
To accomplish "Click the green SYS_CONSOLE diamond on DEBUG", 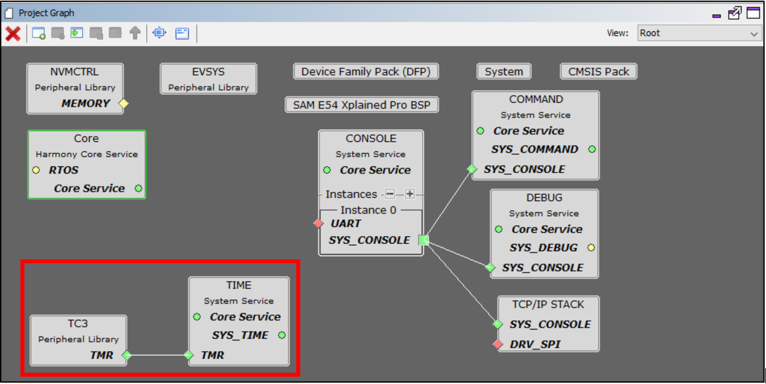I will click(x=490, y=267).
